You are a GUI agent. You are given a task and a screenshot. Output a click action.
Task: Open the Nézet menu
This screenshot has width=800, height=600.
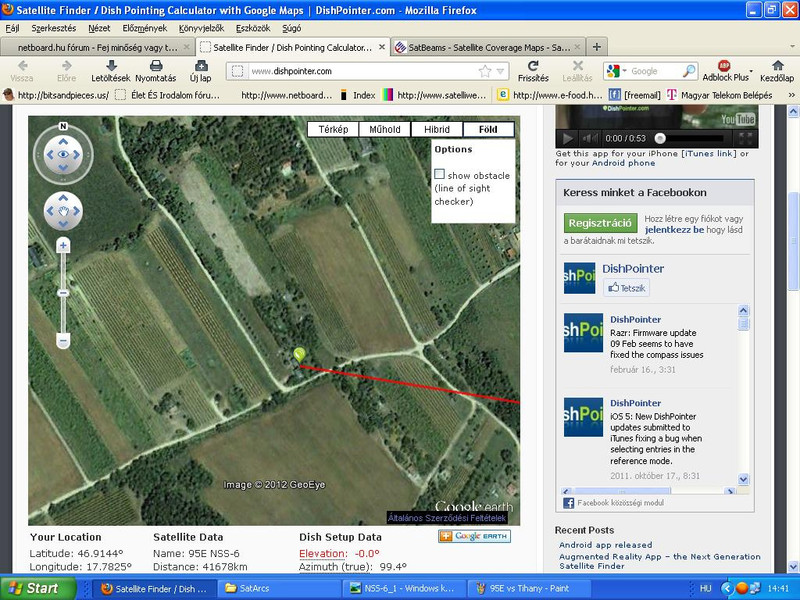click(99, 28)
